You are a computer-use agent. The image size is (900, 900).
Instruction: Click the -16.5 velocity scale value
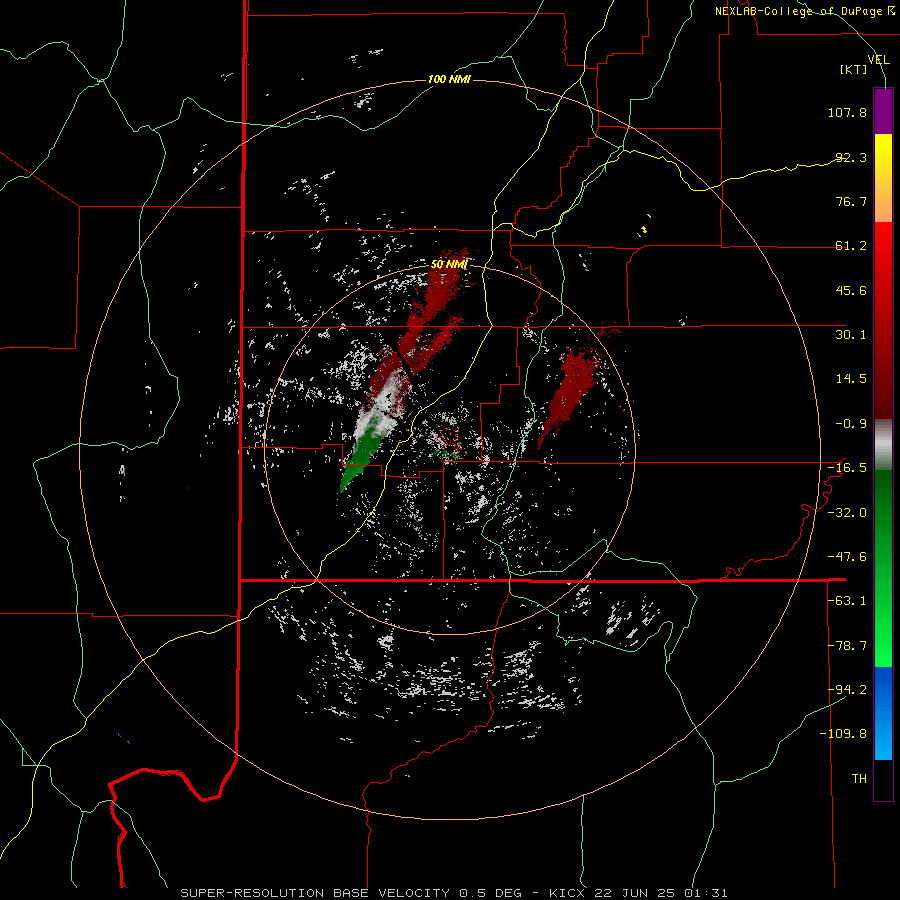click(847, 468)
